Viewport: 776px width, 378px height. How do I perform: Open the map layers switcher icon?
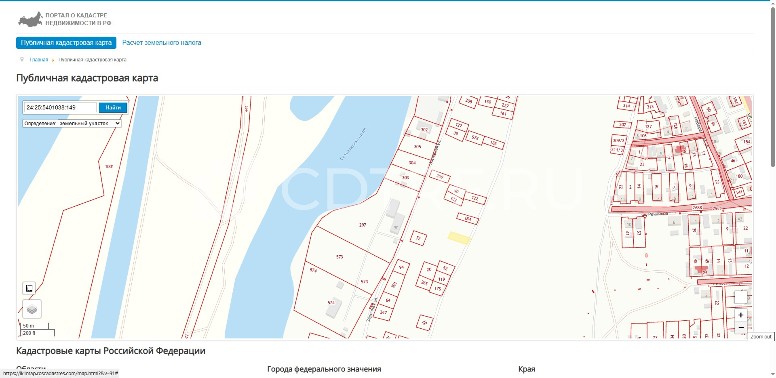click(x=32, y=309)
